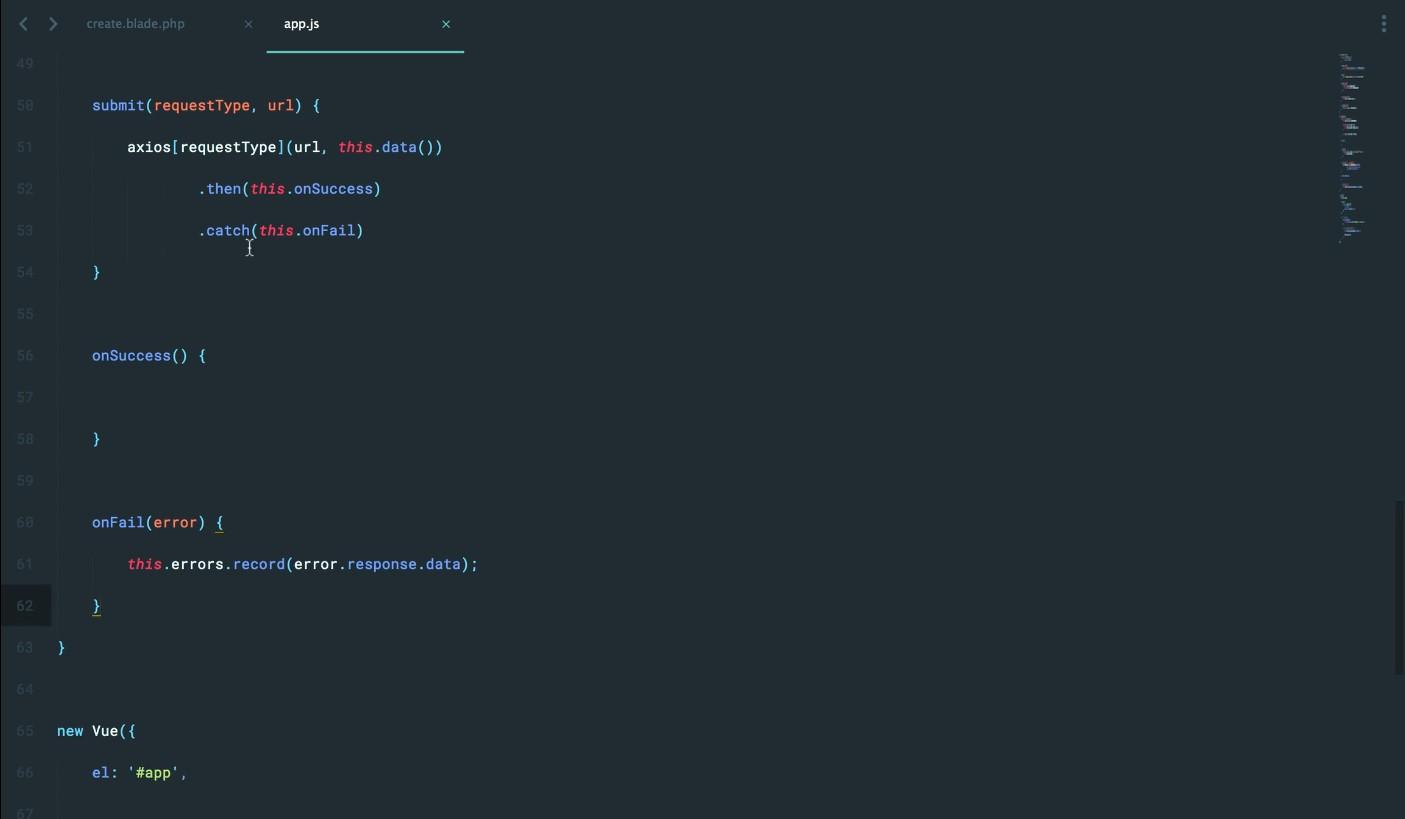This screenshot has height=819, width=1405.
Task: Place cursor on the submit method name
Action: click(x=118, y=106)
